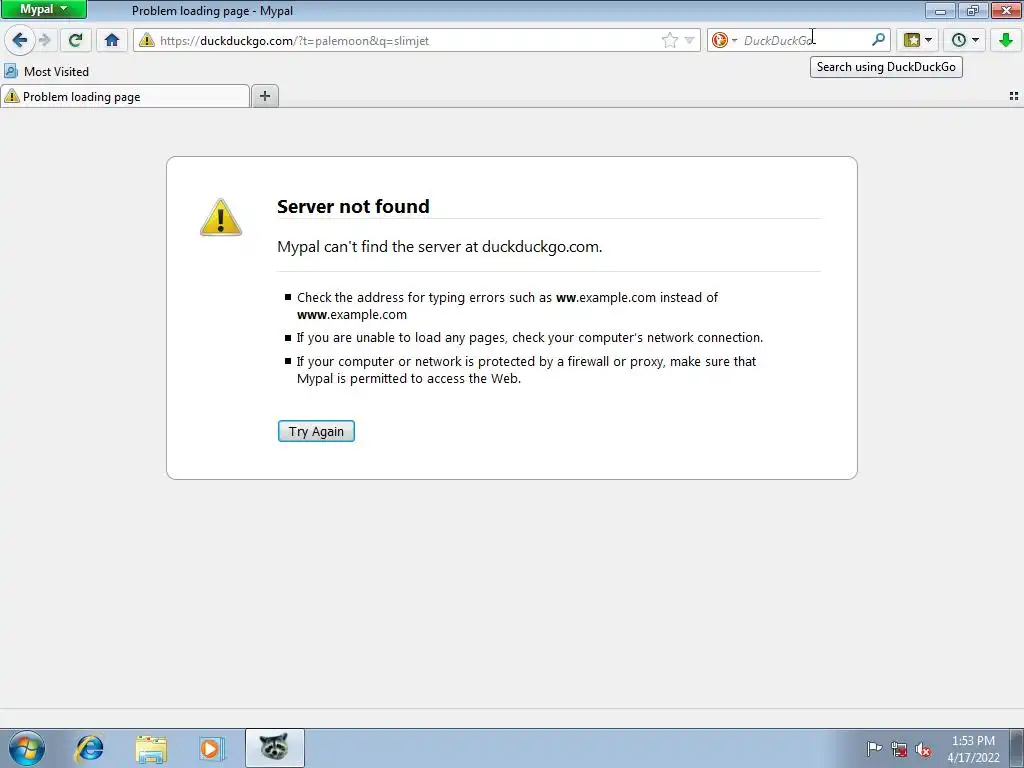Reload the current page
1024x768 pixels.
(x=75, y=40)
